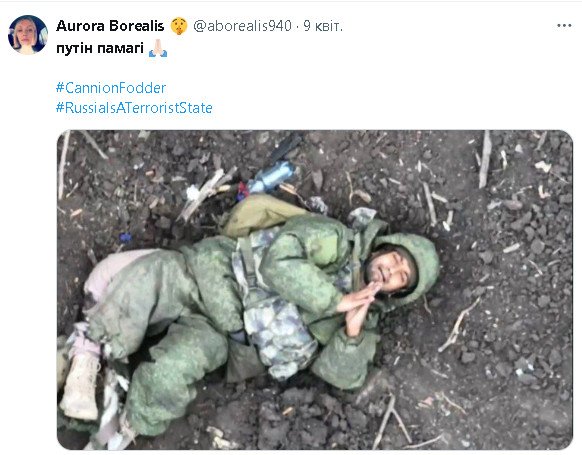Image resolution: width=582 pixels, height=455 pixels.
Task: View author profile from avatar thumbnail
Action: pyautogui.click(x=28, y=35)
